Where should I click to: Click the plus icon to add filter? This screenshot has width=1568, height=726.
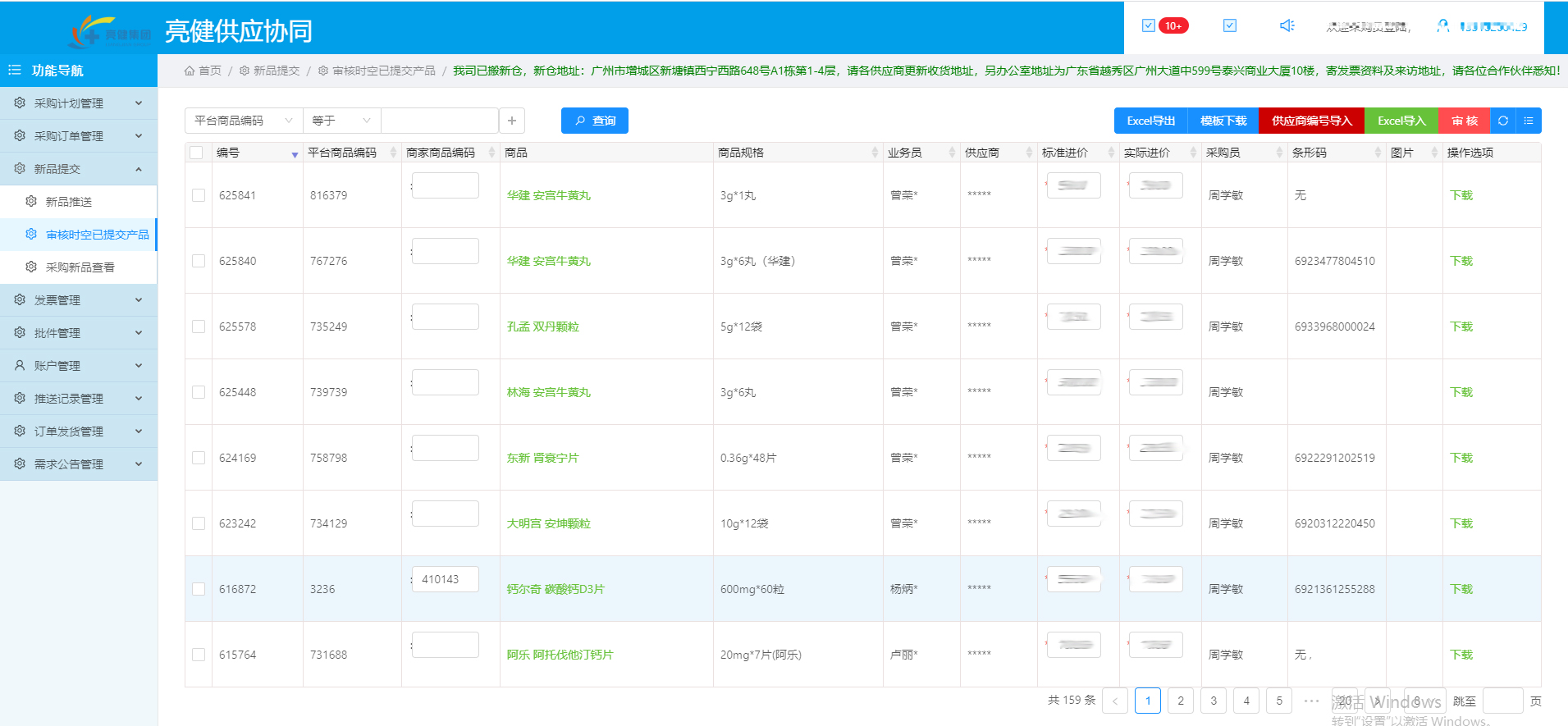(512, 121)
